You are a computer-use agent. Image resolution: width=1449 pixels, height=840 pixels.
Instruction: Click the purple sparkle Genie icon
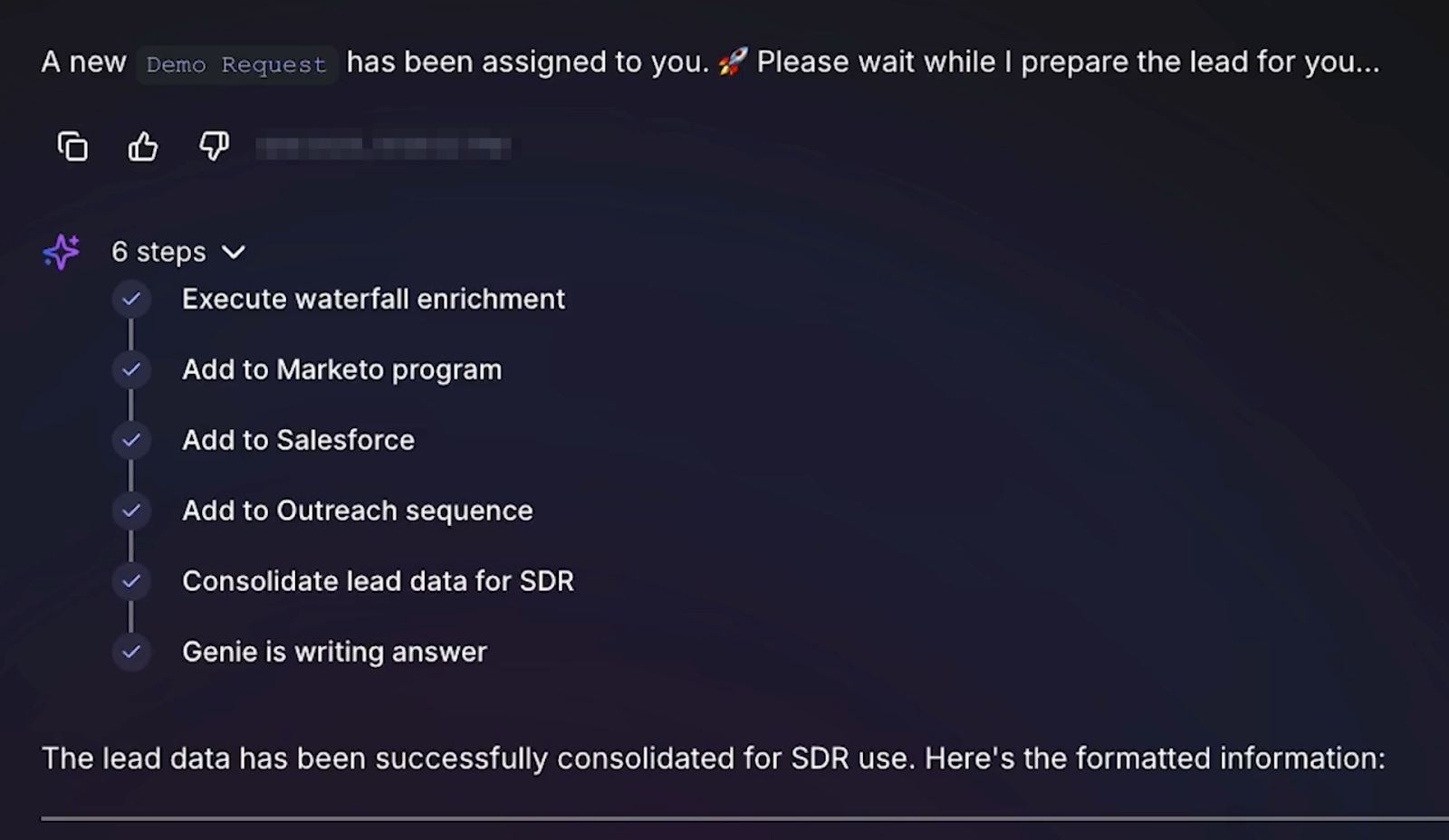click(x=62, y=252)
